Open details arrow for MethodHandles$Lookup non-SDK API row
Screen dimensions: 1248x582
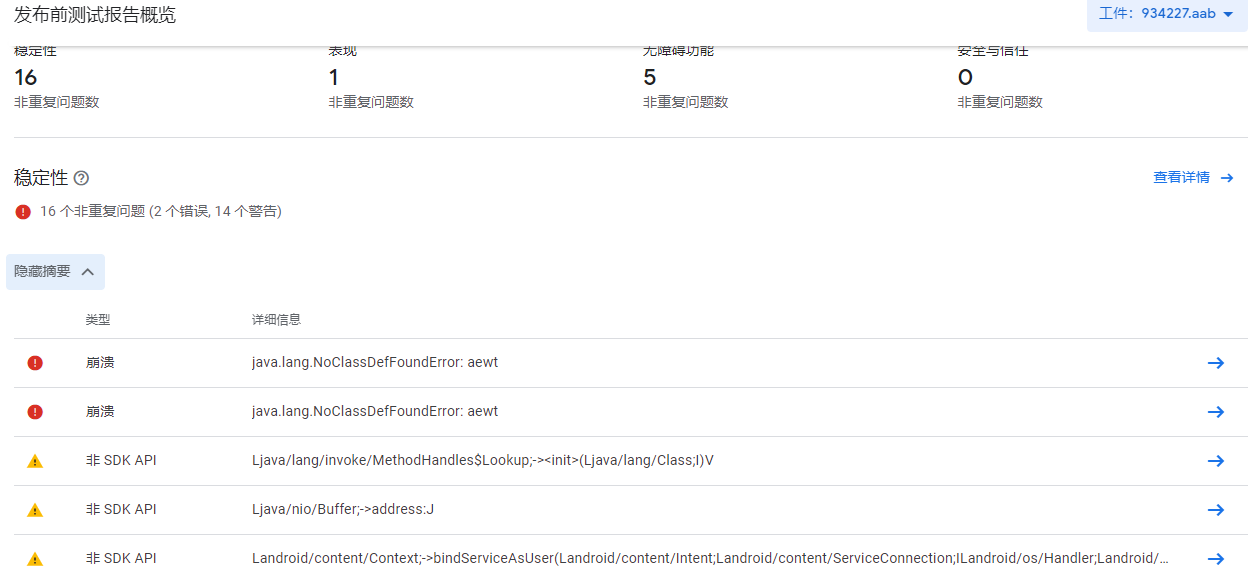click(1216, 460)
